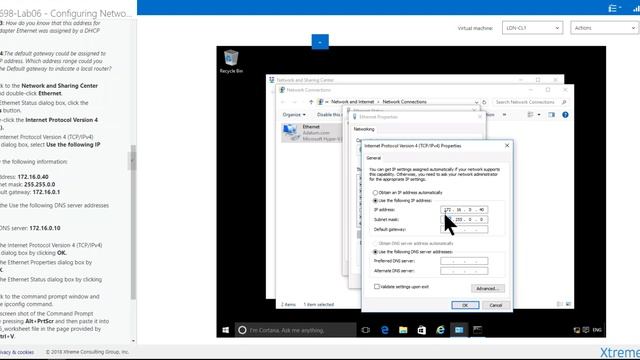The width and height of the screenshot is (640, 360).
Task: Launch Internet Explorer from the taskbar
Action: coord(440,330)
